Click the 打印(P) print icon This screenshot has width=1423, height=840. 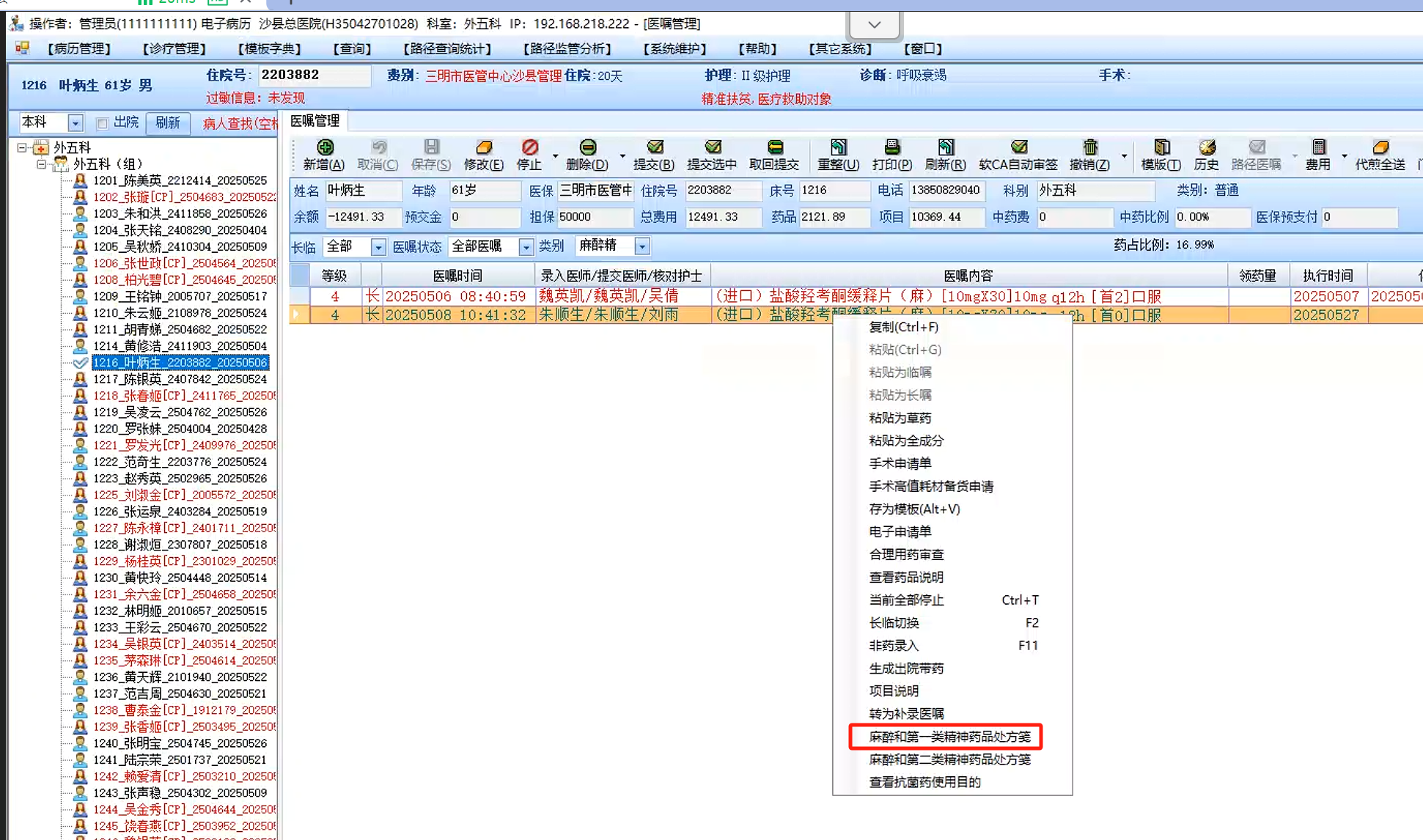click(891, 148)
